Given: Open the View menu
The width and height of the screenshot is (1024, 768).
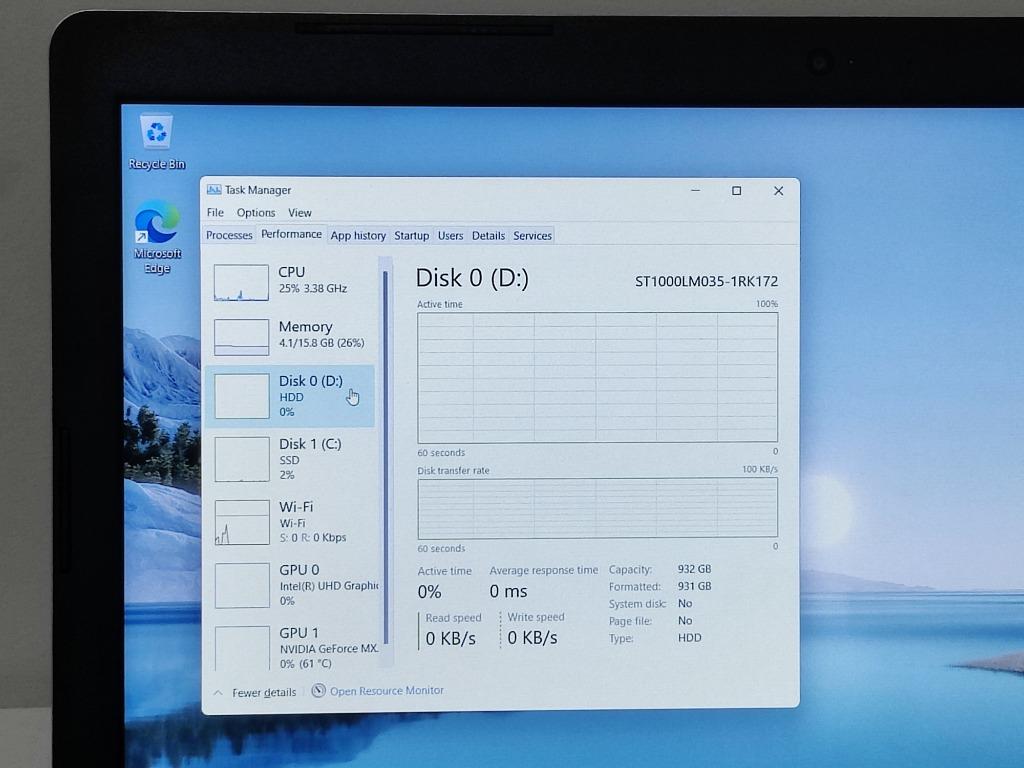Looking at the screenshot, I should [x=300, y=212].
